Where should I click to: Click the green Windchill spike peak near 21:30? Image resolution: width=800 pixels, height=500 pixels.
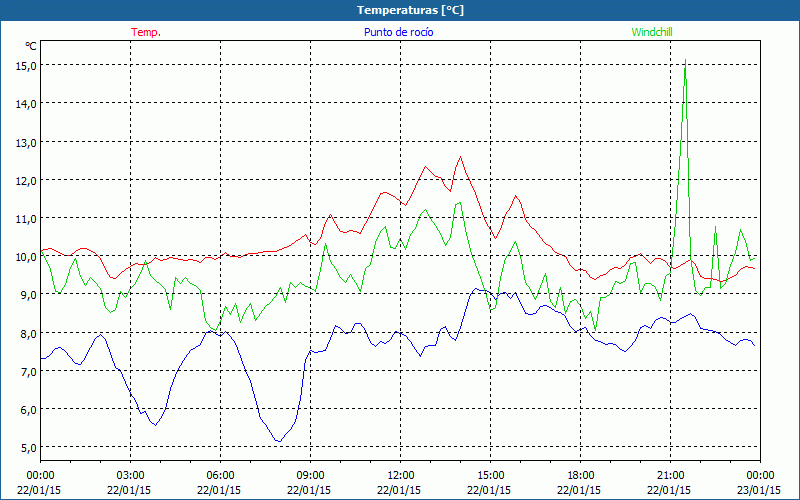point(685,60)
